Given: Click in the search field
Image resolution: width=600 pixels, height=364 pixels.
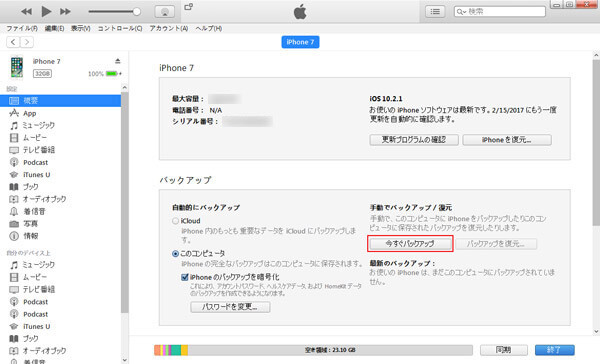Looking at the screenshot, I should coord(500,11).
